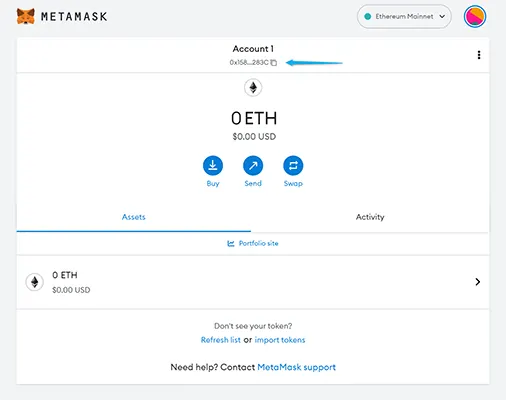506x400 pixels.
Task: Open the Ethereum Mainnet network dropdown
Action: pyautogui.click(x=404, y=16)
